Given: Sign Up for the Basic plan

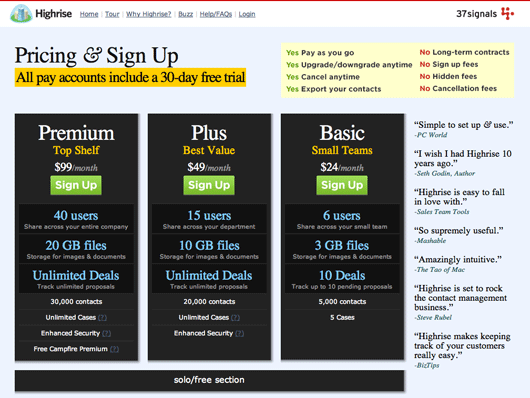Looking at the screenshot, I should [x=342, y=185].
